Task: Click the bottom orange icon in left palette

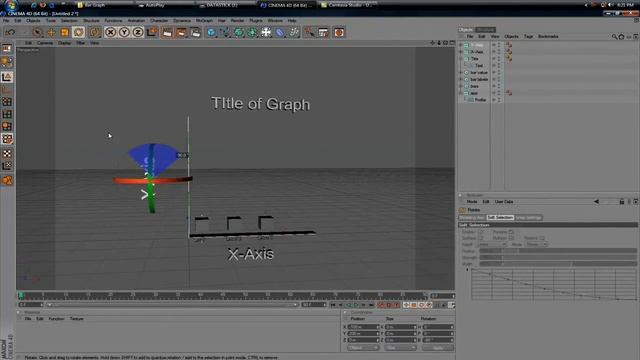Action: point(7,180)
